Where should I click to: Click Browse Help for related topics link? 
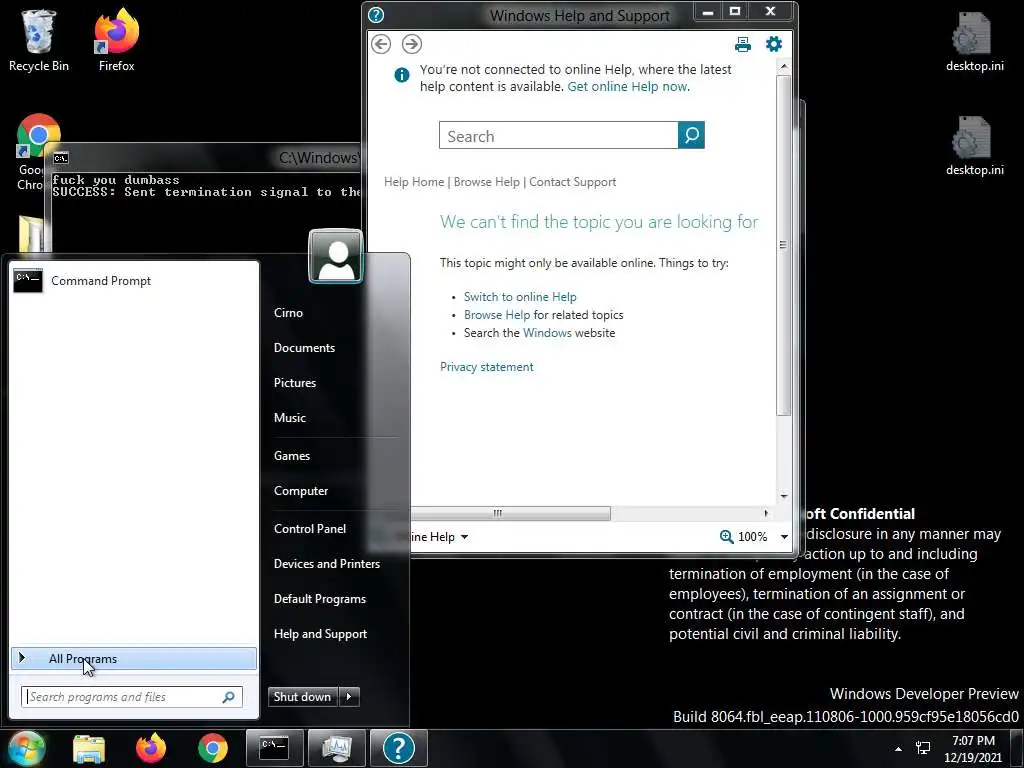(497, 315)
